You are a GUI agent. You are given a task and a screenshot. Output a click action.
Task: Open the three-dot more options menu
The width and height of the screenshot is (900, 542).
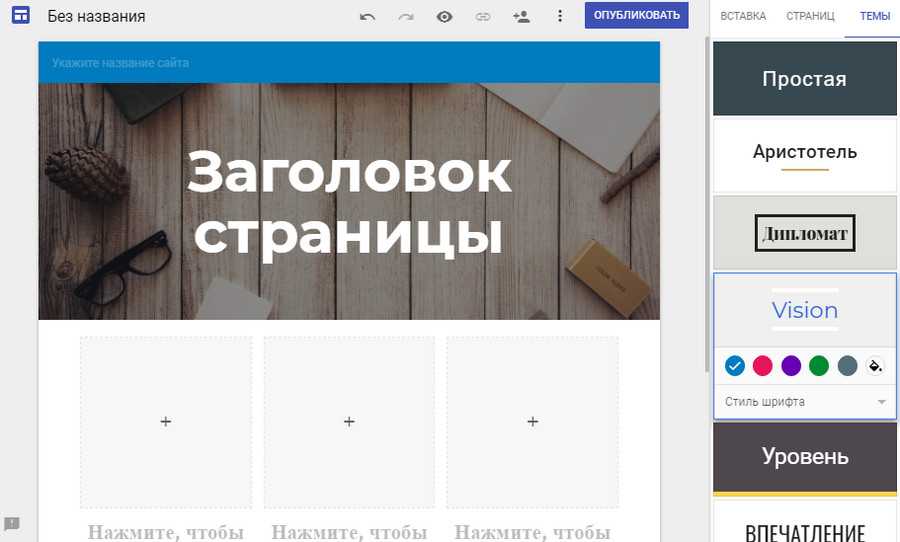pyautogui.click(x=560, y=16)
